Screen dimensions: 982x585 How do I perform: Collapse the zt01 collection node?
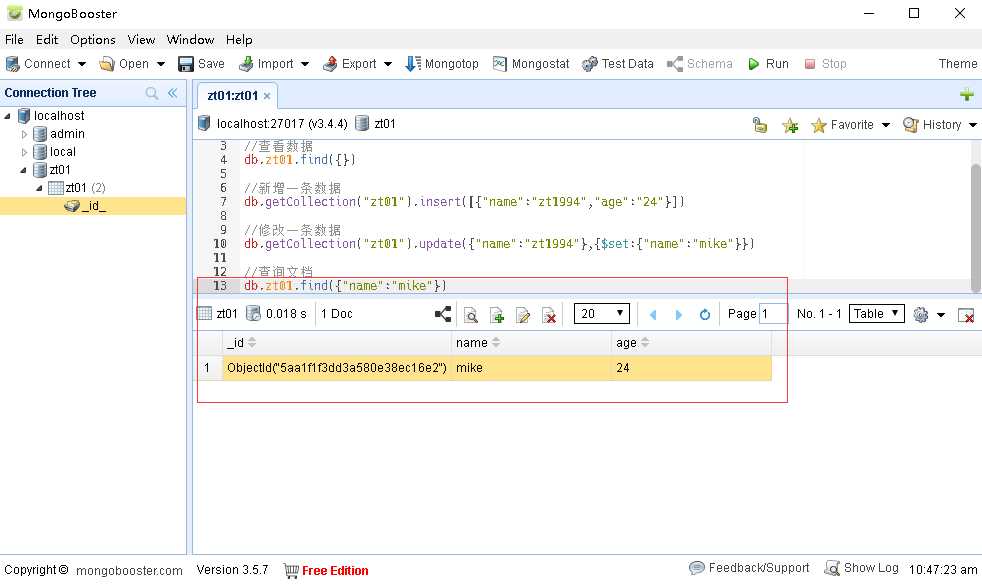(39, 188)
